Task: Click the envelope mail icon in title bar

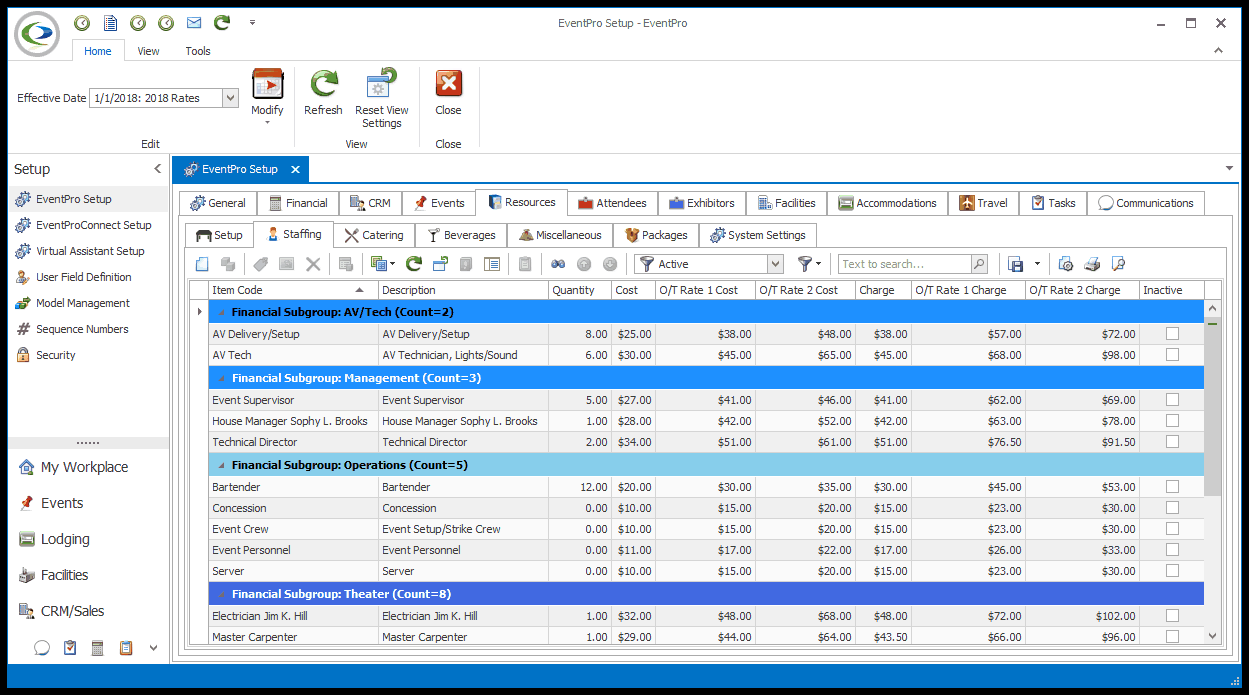Action: pos(194,22)
